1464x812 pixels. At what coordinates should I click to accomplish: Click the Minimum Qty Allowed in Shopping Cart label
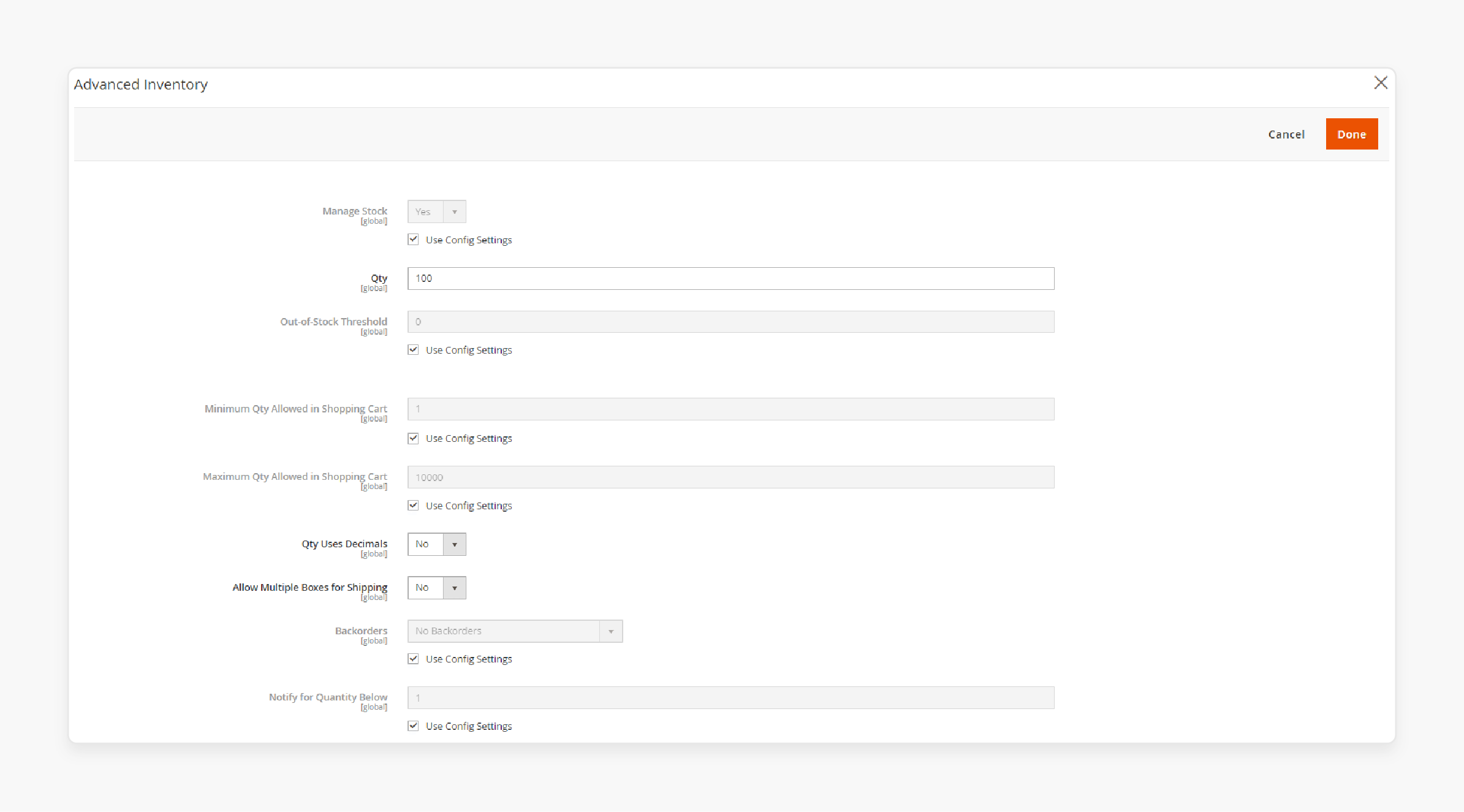click(295, 409)
